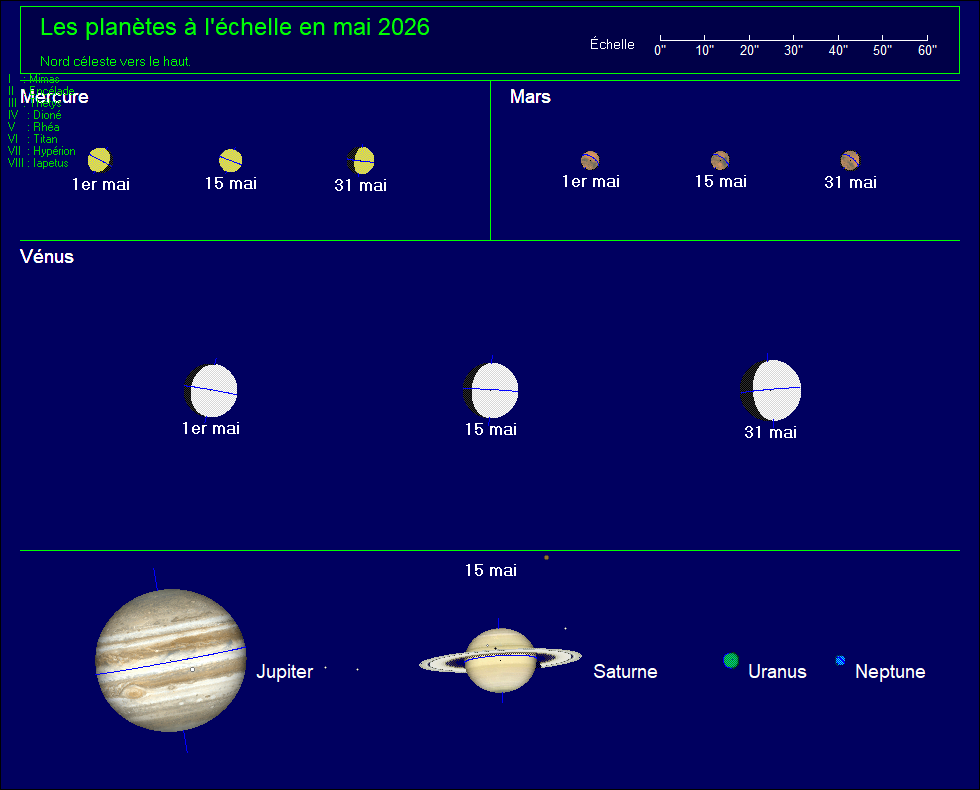Click the green Uranus disk
The height and width of the screenshot is (790, 980).
(x=731, y=660)
